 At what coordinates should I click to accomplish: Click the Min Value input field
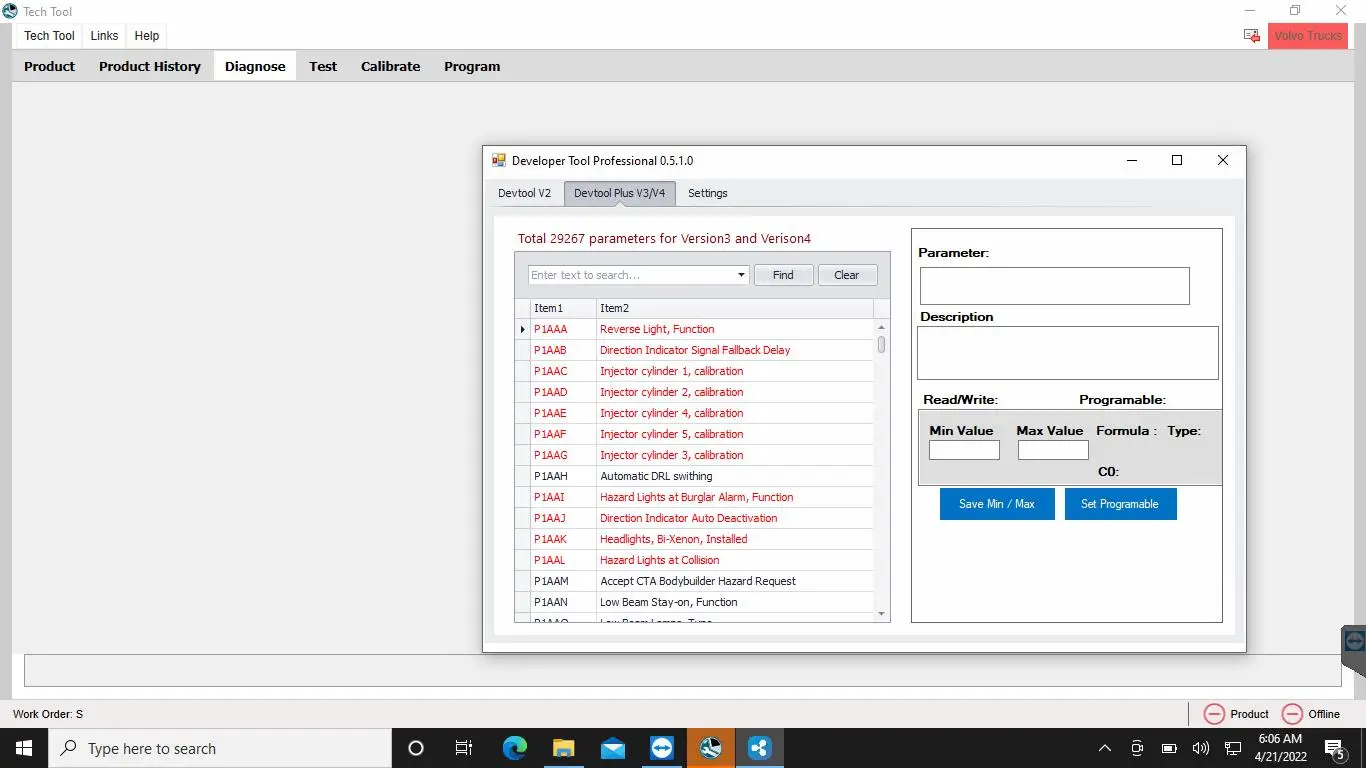tap(964, 451)
